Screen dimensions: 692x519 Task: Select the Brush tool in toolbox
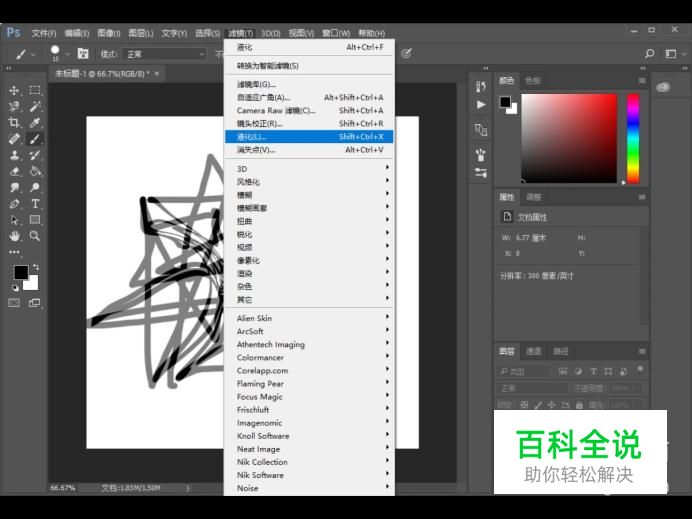[35, 139]
